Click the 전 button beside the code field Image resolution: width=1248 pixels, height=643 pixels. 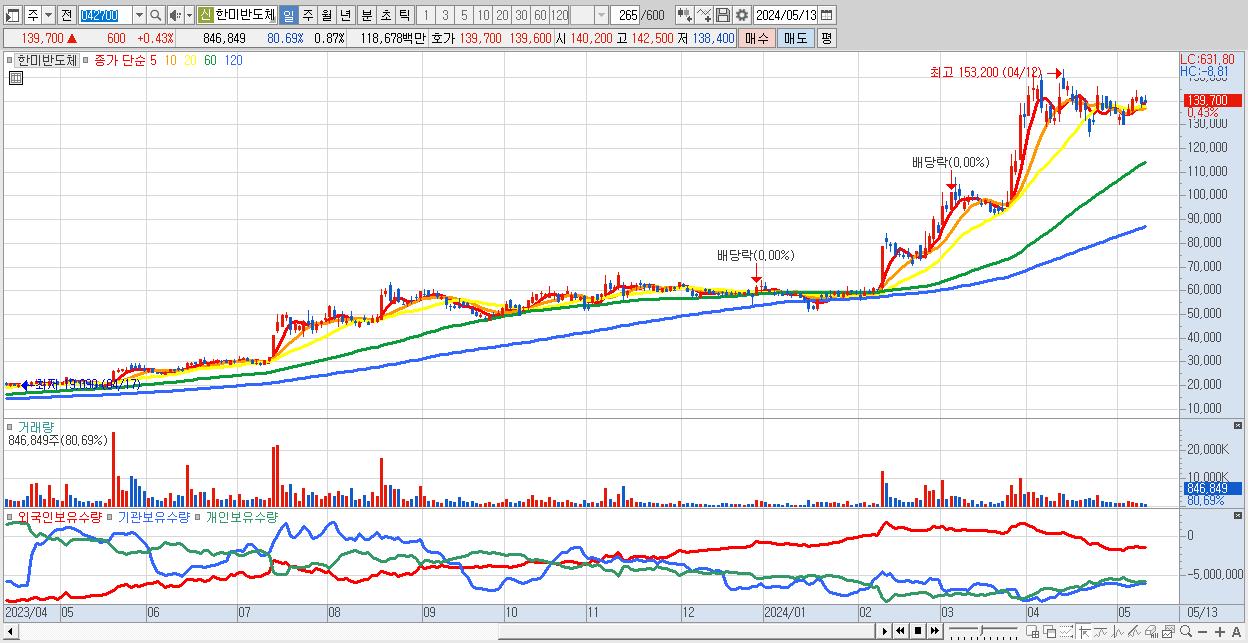point(66,15)
